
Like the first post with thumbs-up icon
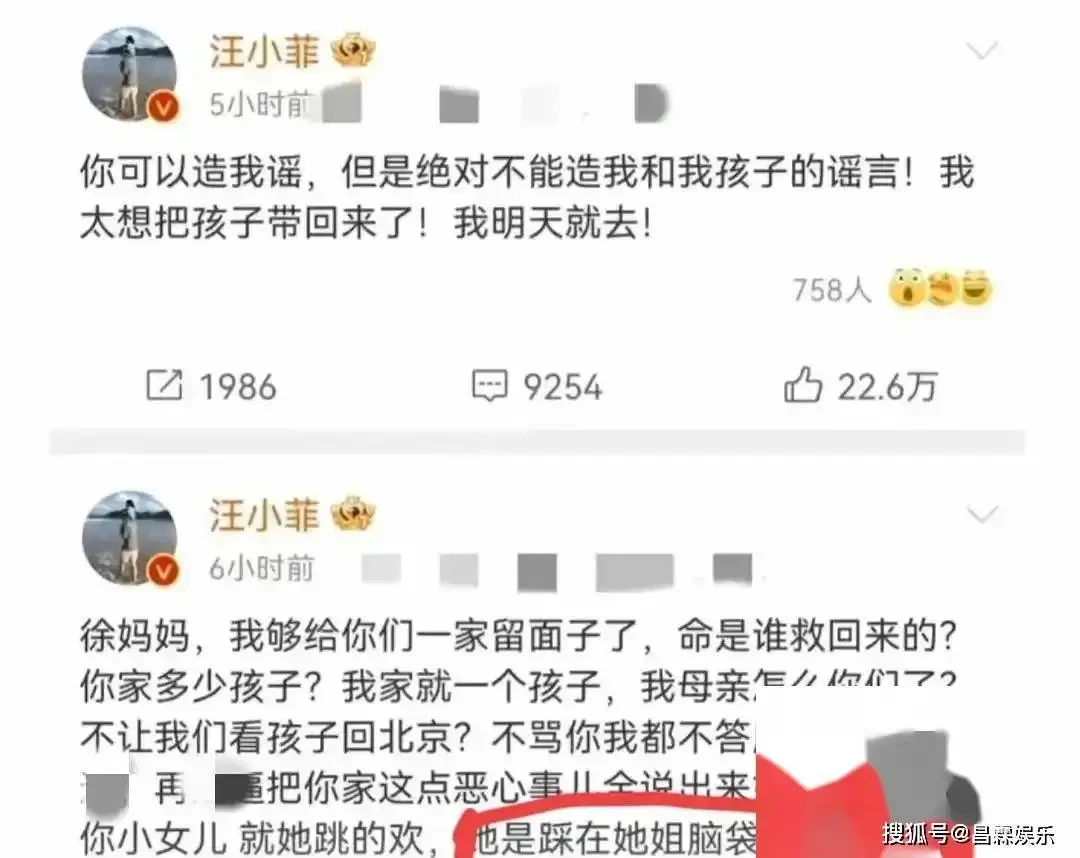[803, 384]
